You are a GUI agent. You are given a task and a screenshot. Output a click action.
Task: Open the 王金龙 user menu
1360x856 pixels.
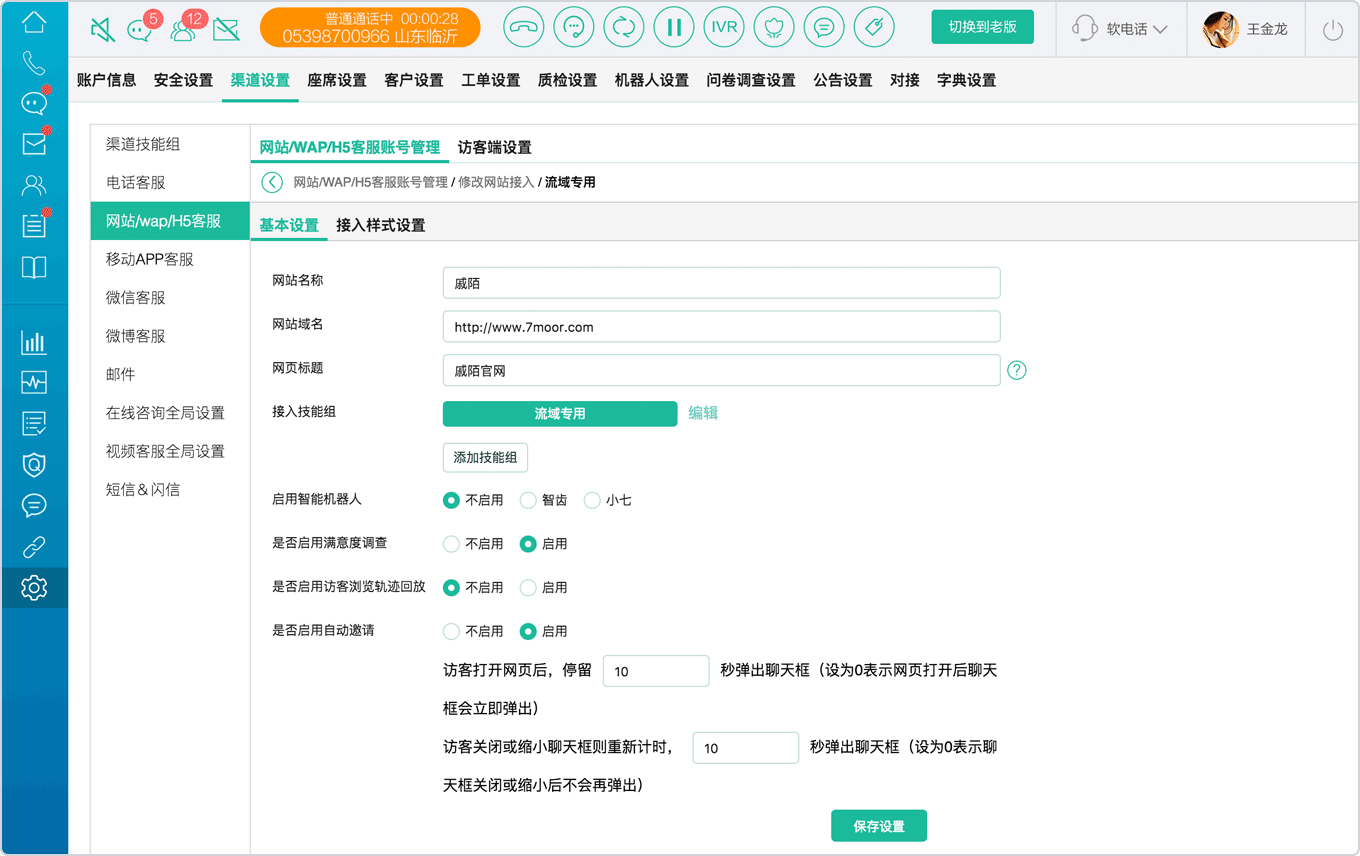coord(1245,30)
